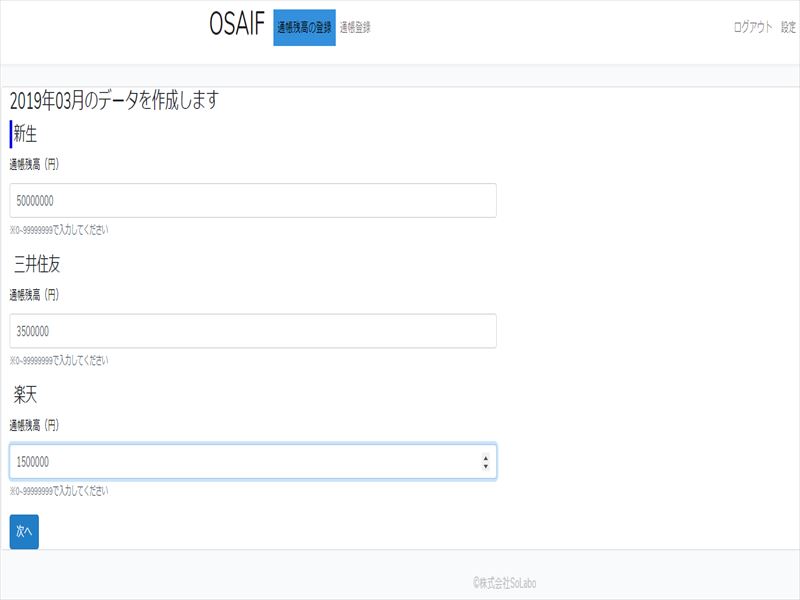Click the input hint text below 三井住友 field
The image size is (800, 600).
[59, 361]
